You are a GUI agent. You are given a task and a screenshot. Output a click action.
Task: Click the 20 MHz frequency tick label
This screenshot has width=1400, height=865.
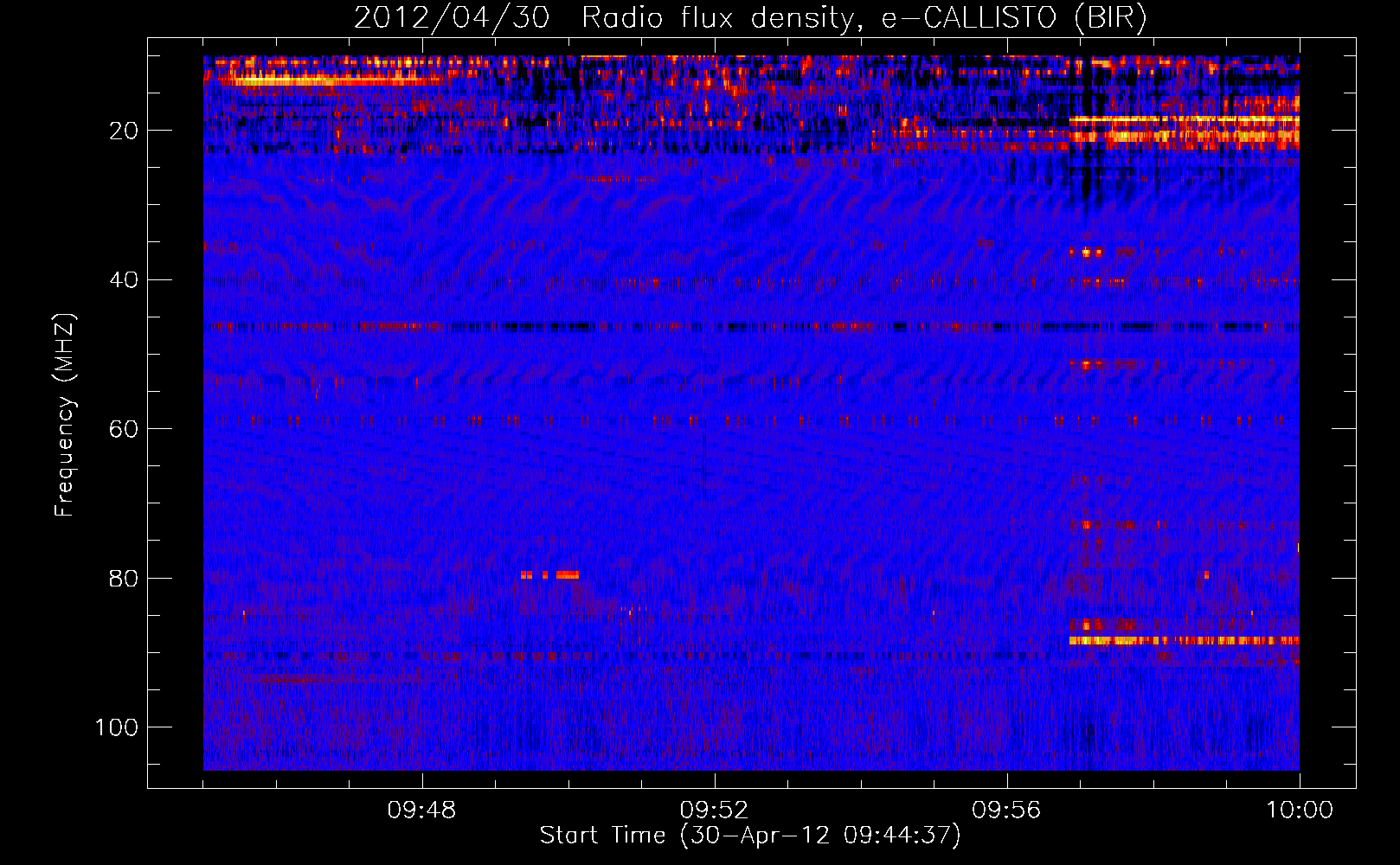(x=124, y=131)
